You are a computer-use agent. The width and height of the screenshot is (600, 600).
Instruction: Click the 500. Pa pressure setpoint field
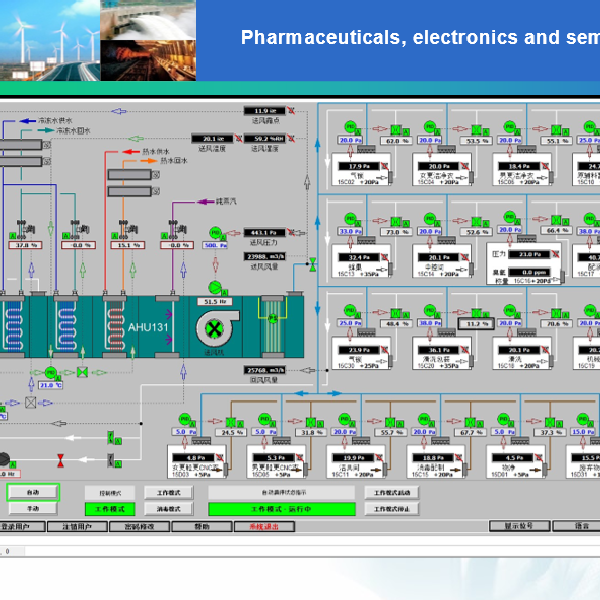tap(216, 244)
